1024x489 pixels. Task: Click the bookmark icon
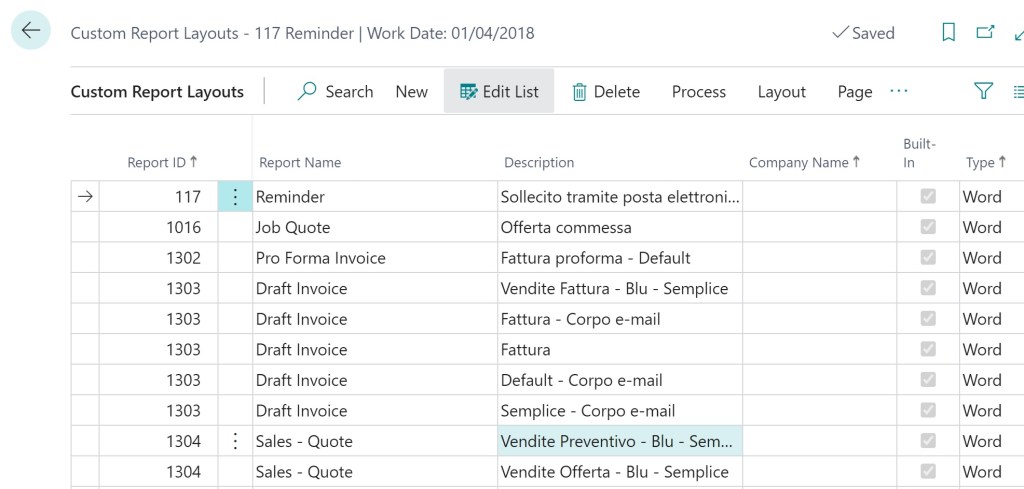pos(949,33)
